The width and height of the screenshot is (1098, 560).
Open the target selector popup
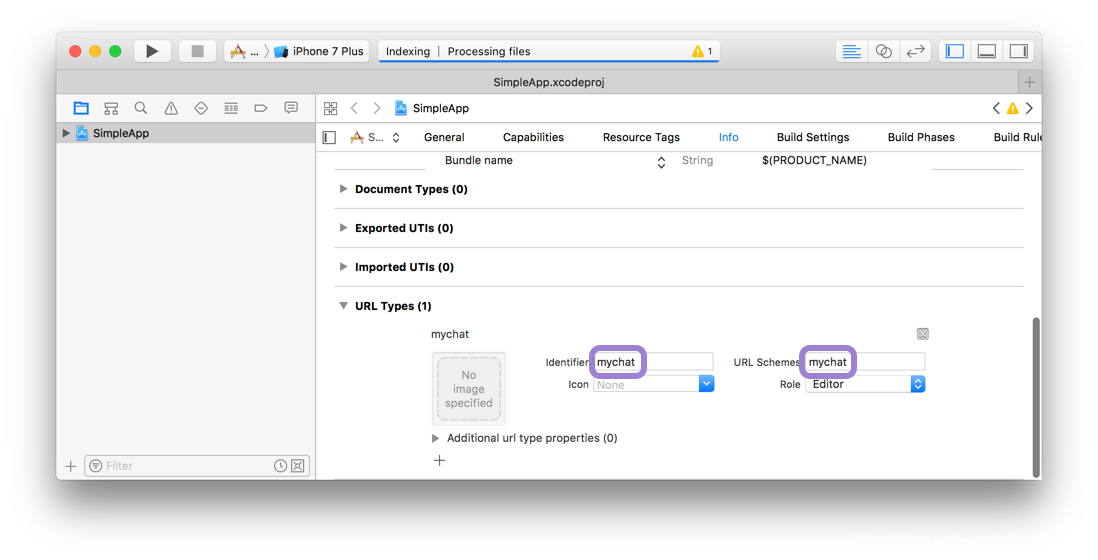[375, 137]
